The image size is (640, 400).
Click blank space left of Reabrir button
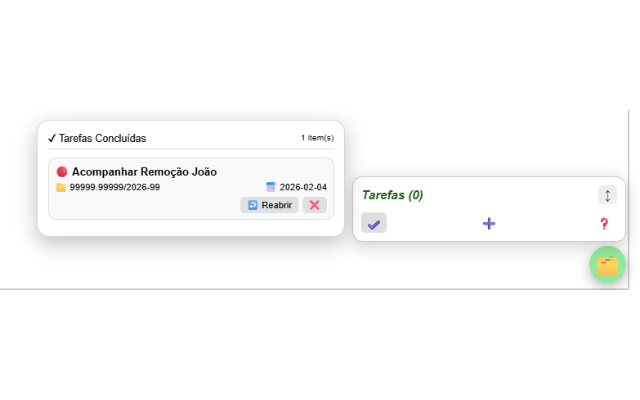coord(150,205)
